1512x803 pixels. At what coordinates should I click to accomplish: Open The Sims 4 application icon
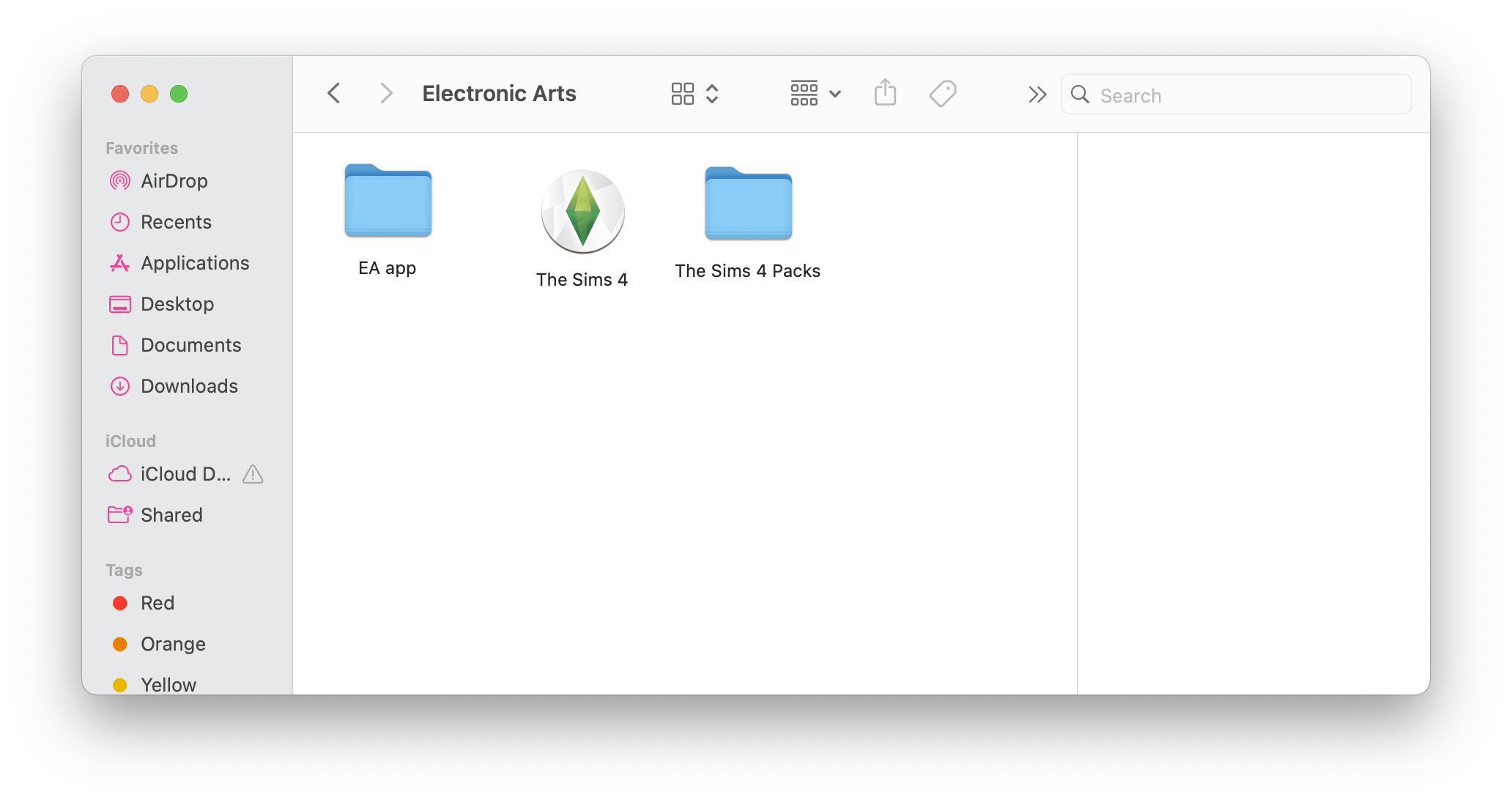(582, 212)
